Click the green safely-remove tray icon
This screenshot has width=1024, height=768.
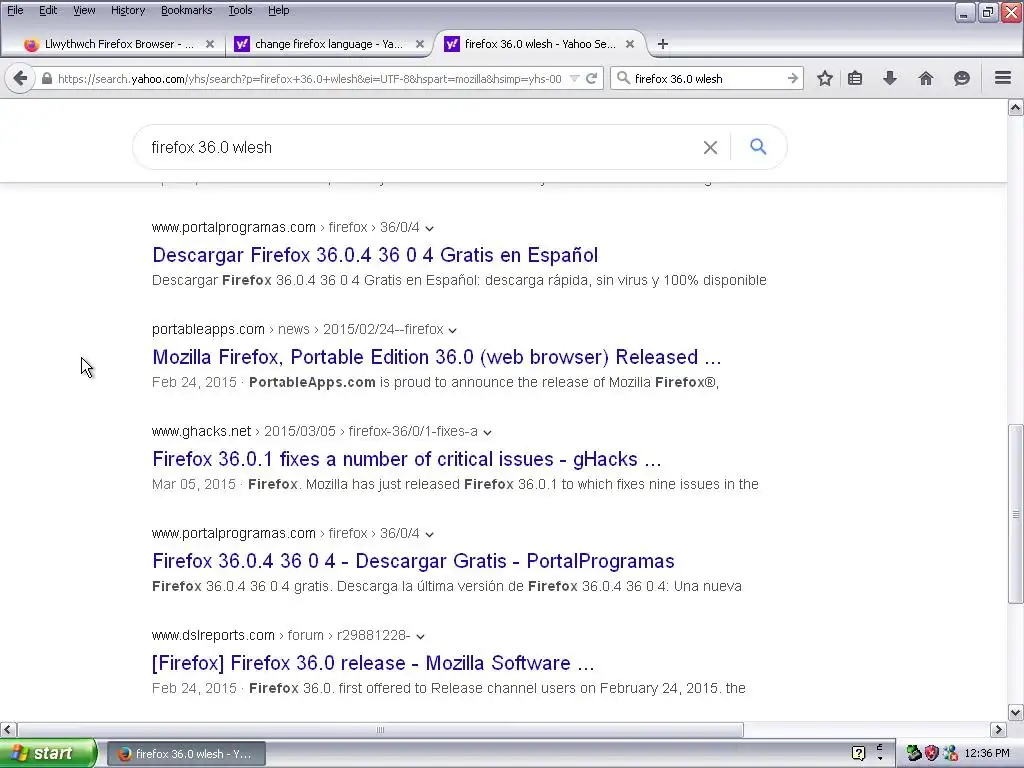point(913,753)
